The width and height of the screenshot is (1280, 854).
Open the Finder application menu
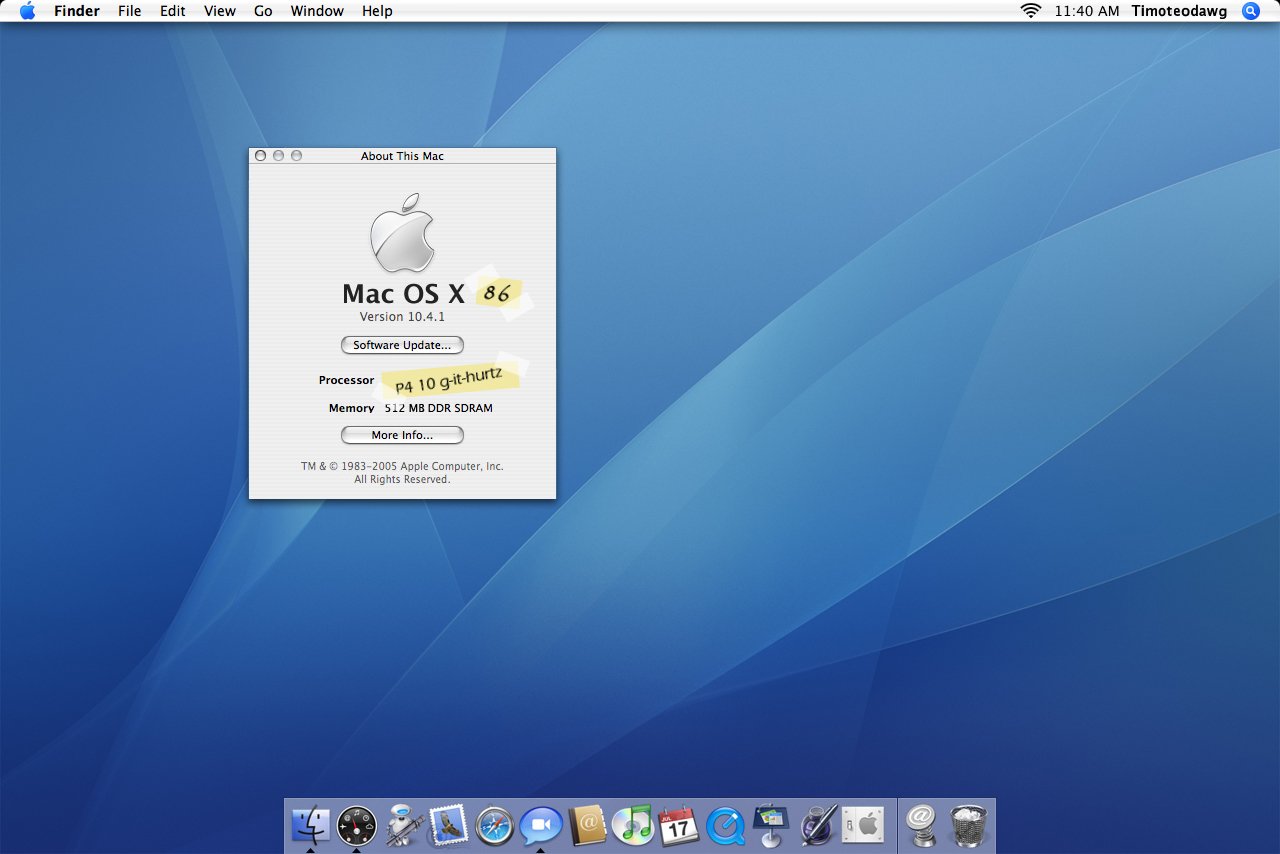77,11
